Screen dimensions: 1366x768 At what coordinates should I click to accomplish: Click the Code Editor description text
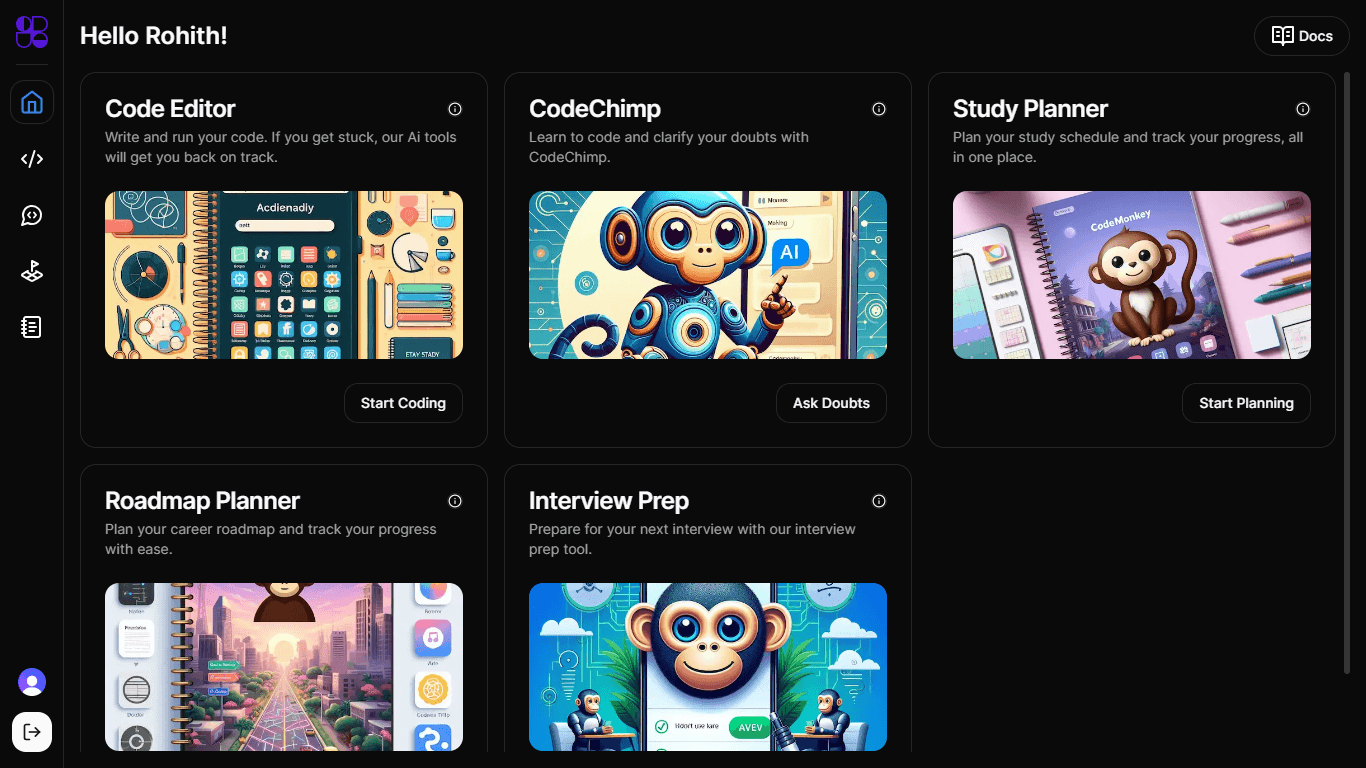[281, 147]
